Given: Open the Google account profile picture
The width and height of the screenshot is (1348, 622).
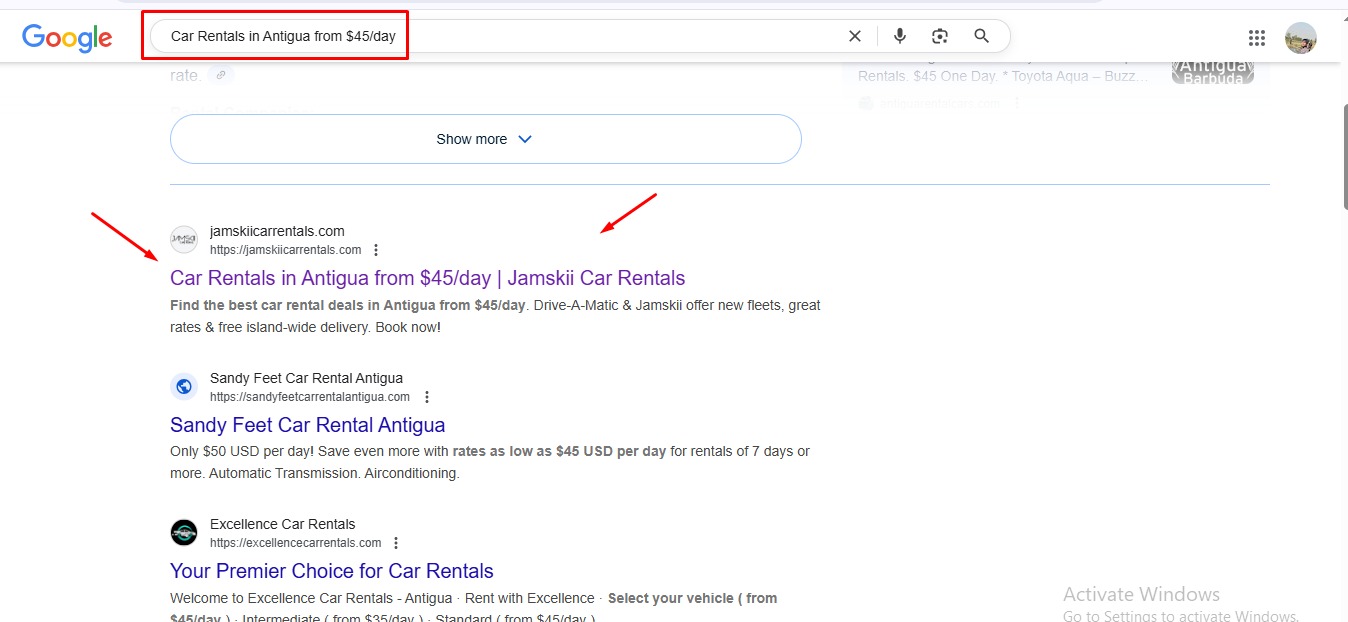Looking at the screenshot, I should (x=1300, y=38).
